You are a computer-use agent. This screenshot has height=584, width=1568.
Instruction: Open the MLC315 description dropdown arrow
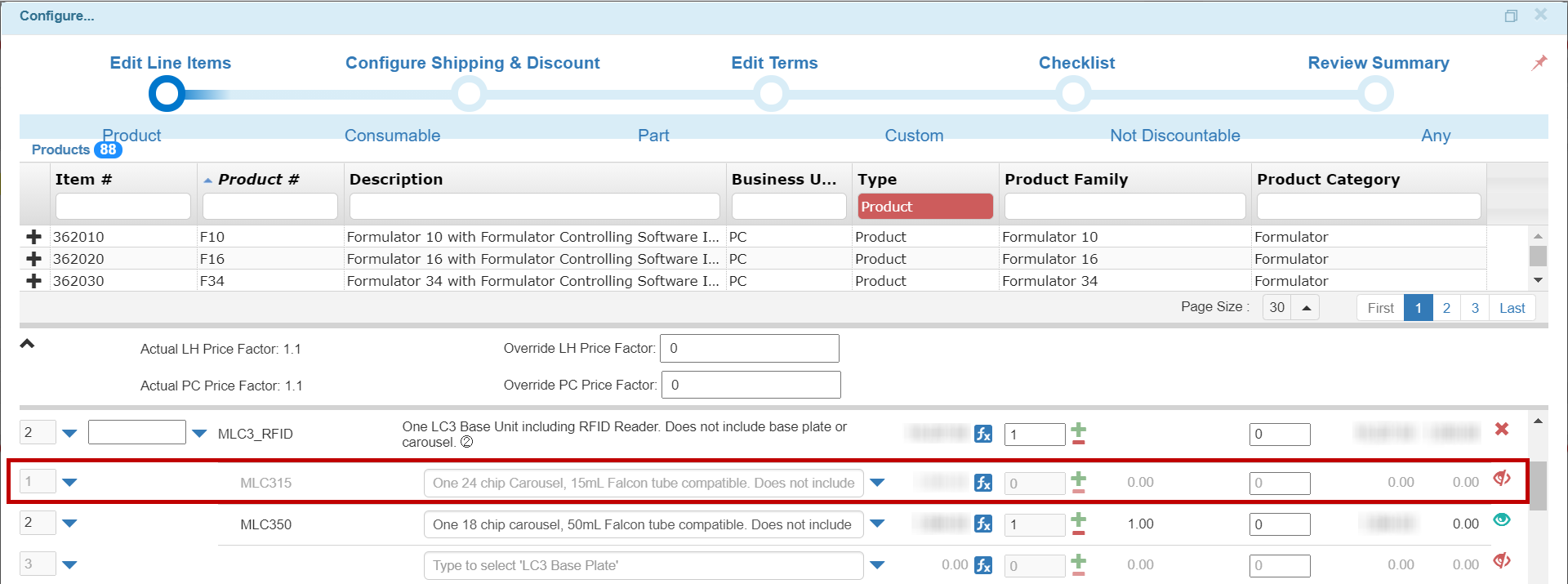point(878,483)
